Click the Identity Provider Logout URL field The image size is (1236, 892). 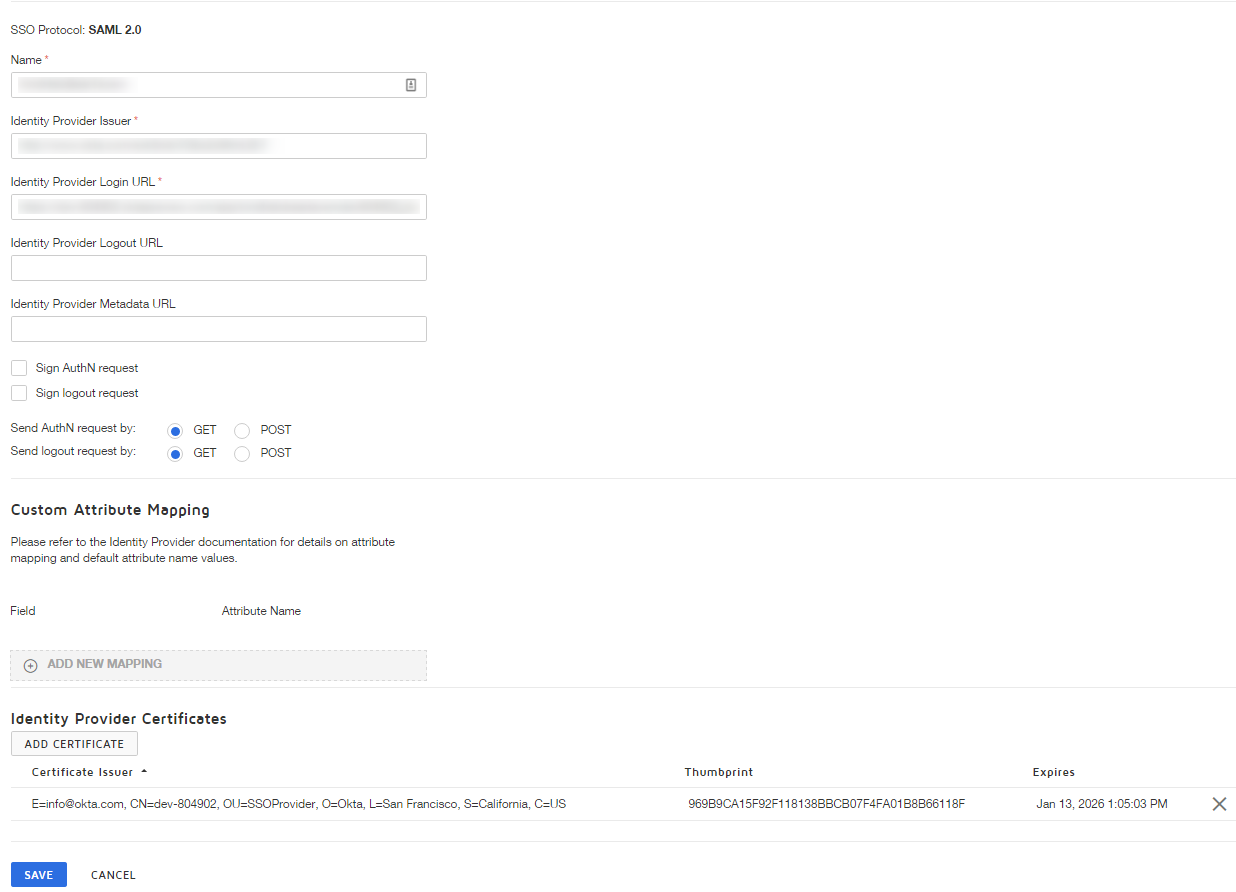218,267
